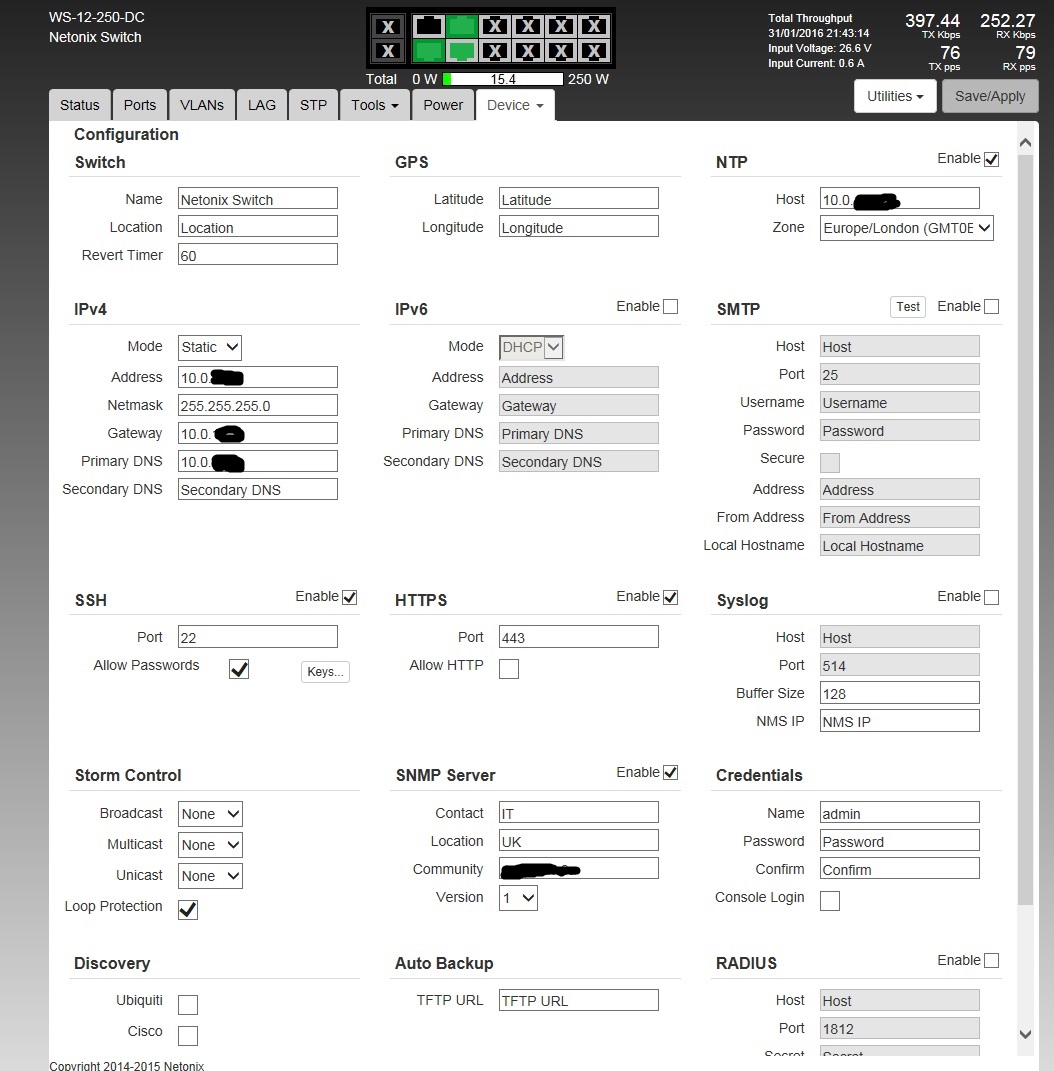Expand the SNMP Version dropdown
The image size is (1054, 1071).
pyautogui.click(x=518, y=898)
